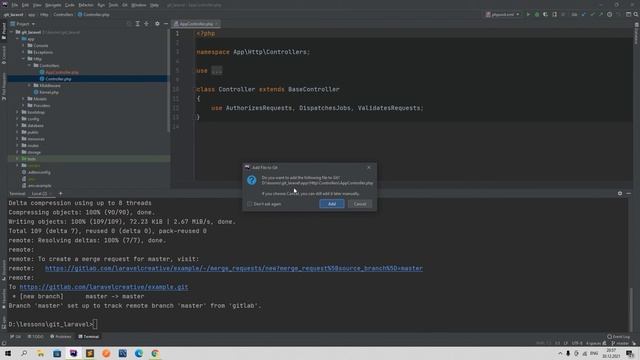The width and height of the screenshot is (640, 360).
Task: Click the expand all icon in Project panel
Action: tap(138, 24)
